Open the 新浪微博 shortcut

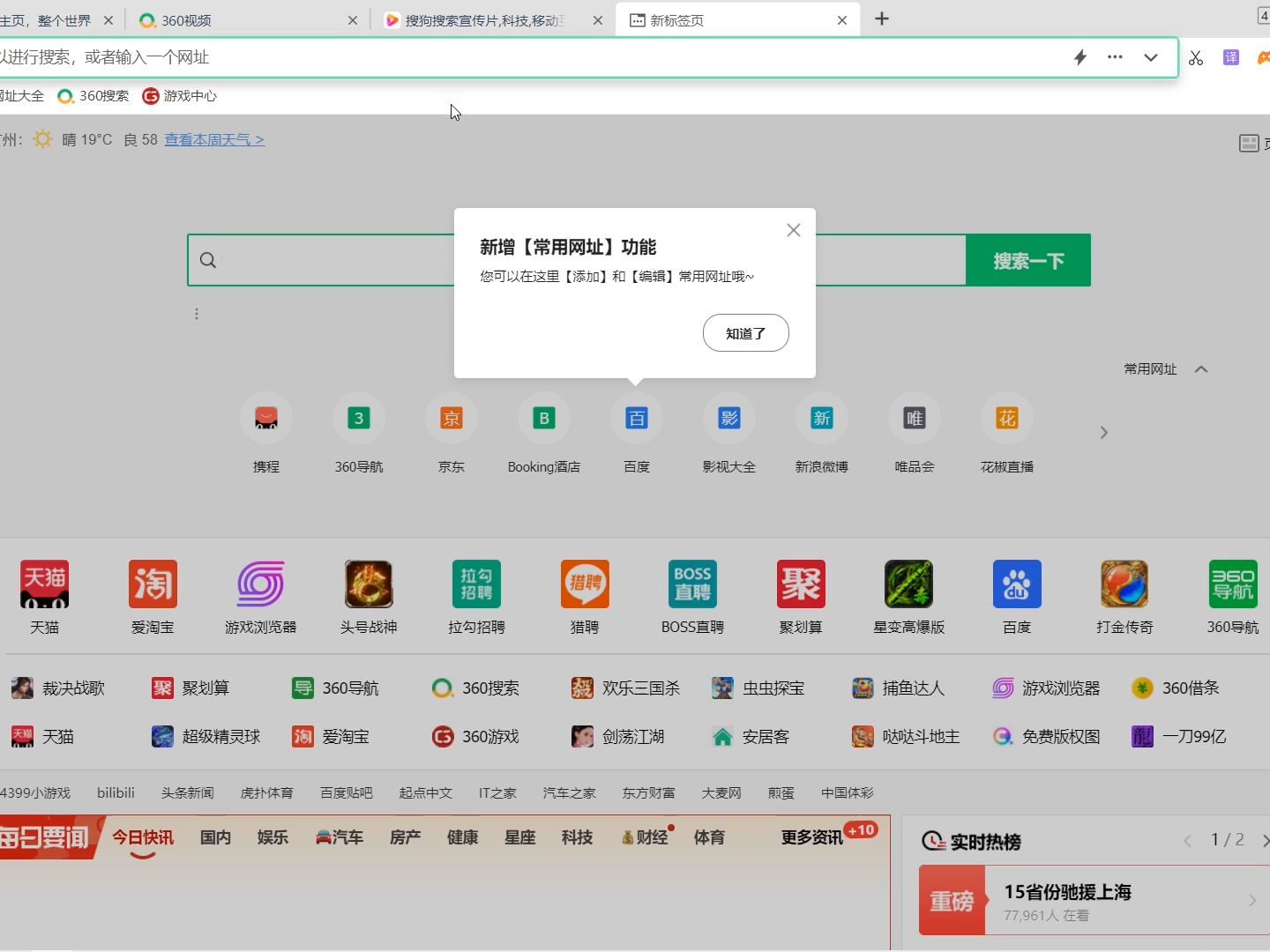click(x=822, y=418)
